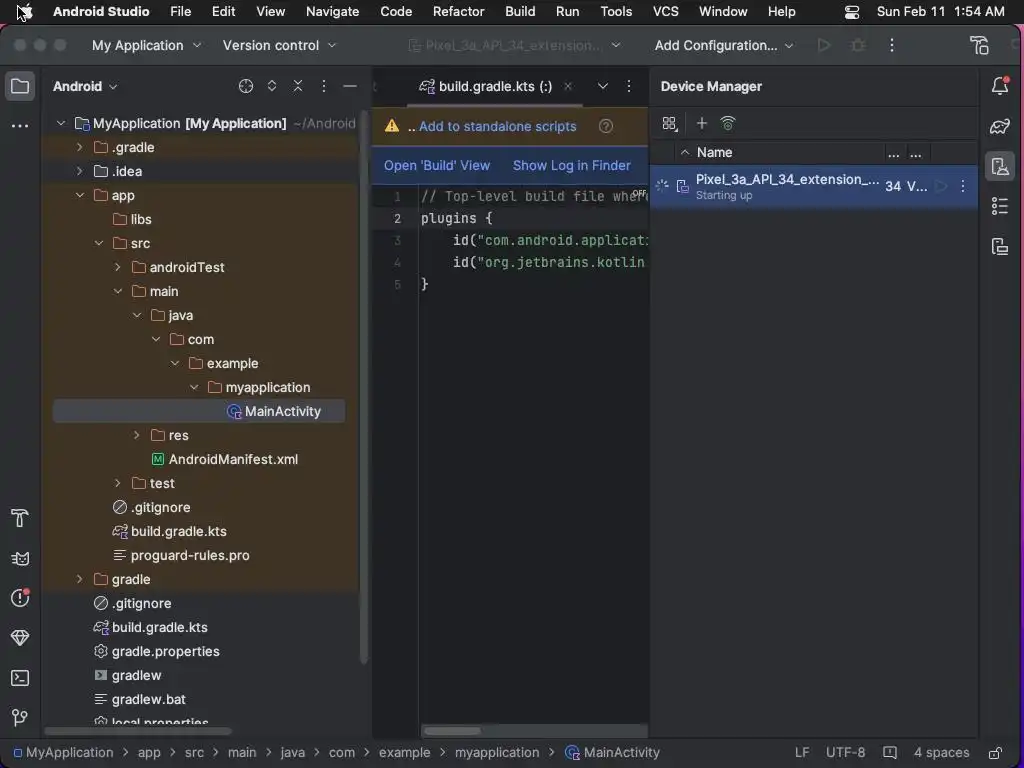
Task: Hide the project panel with minus icon
Action: pyautogui.click(x=350, y=86)
